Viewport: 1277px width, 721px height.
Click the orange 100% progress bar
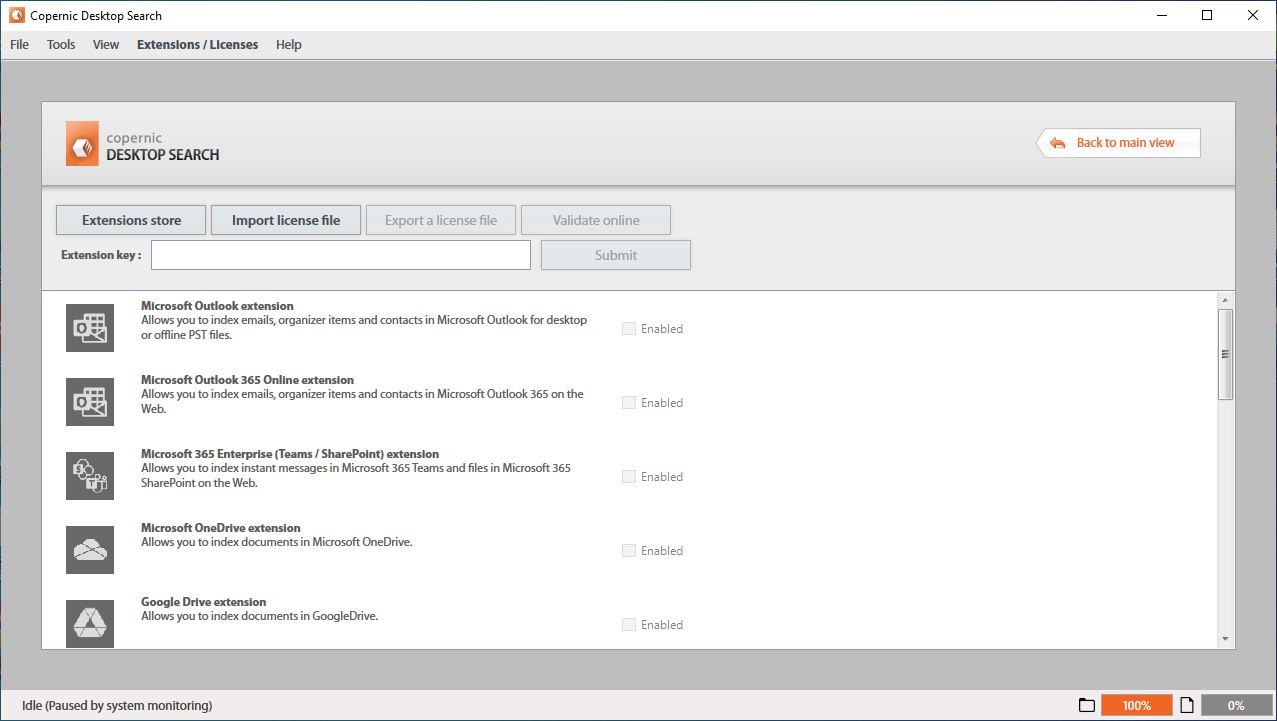coord(1136,705)
